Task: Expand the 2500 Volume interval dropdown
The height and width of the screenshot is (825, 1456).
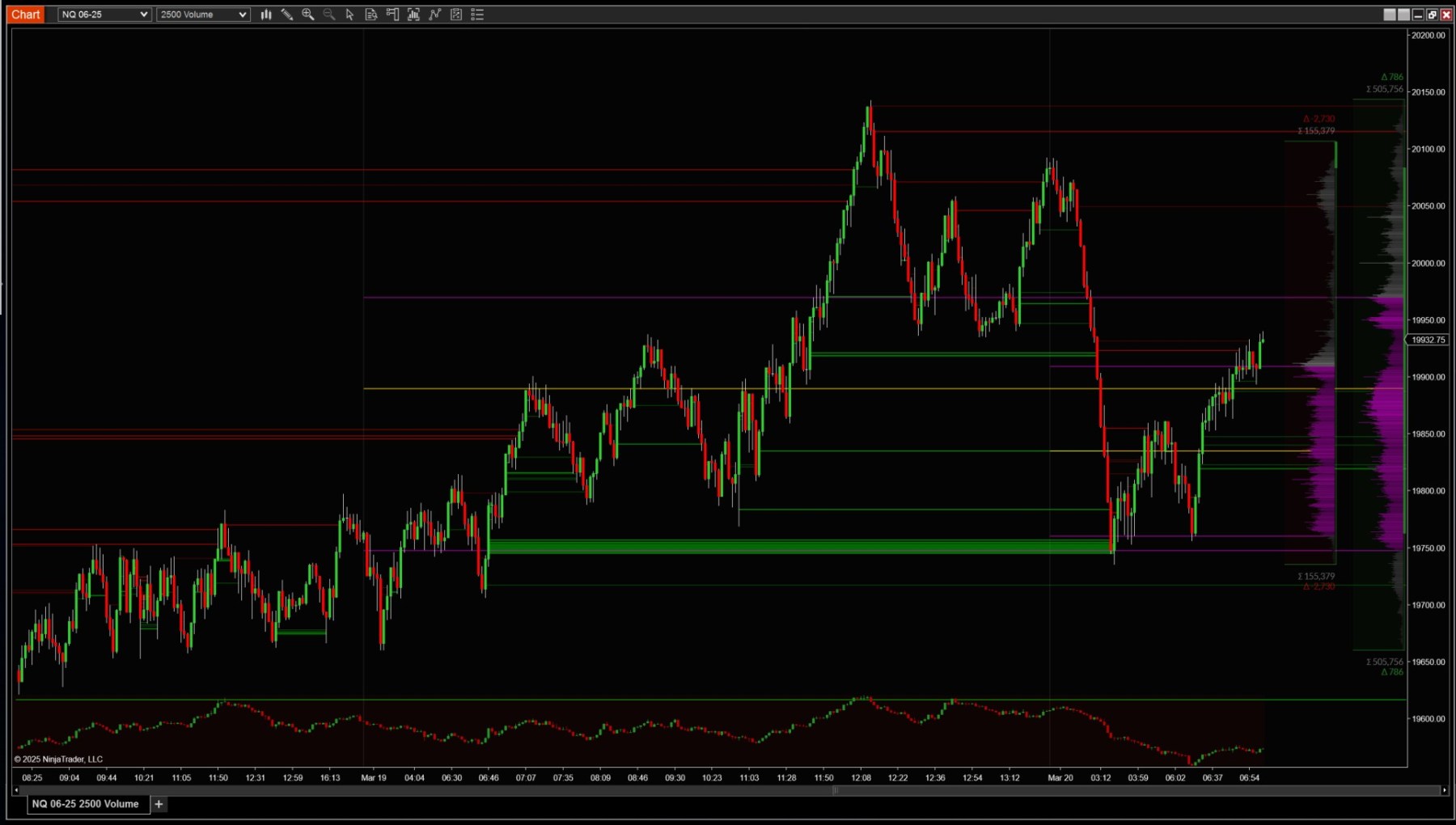Action: 203,15
